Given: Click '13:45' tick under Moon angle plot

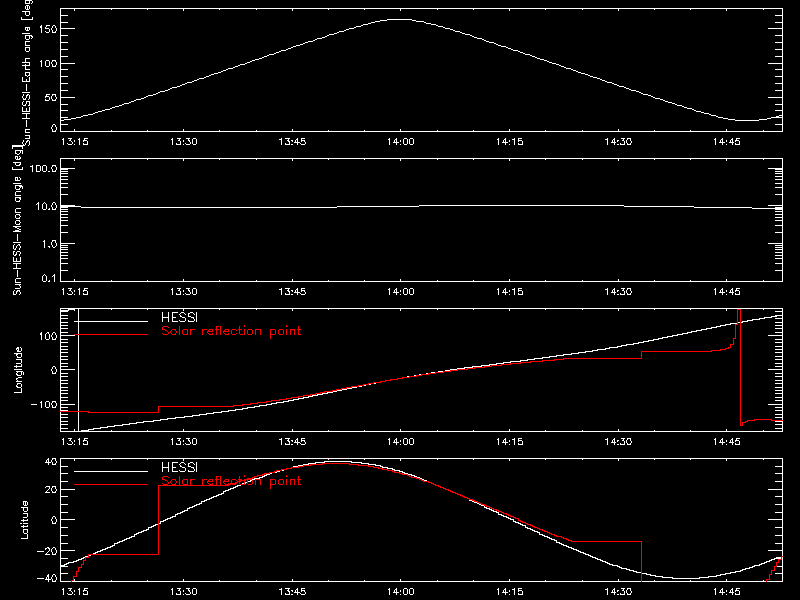Looking at the screenshot, I should tap(292, 292).
